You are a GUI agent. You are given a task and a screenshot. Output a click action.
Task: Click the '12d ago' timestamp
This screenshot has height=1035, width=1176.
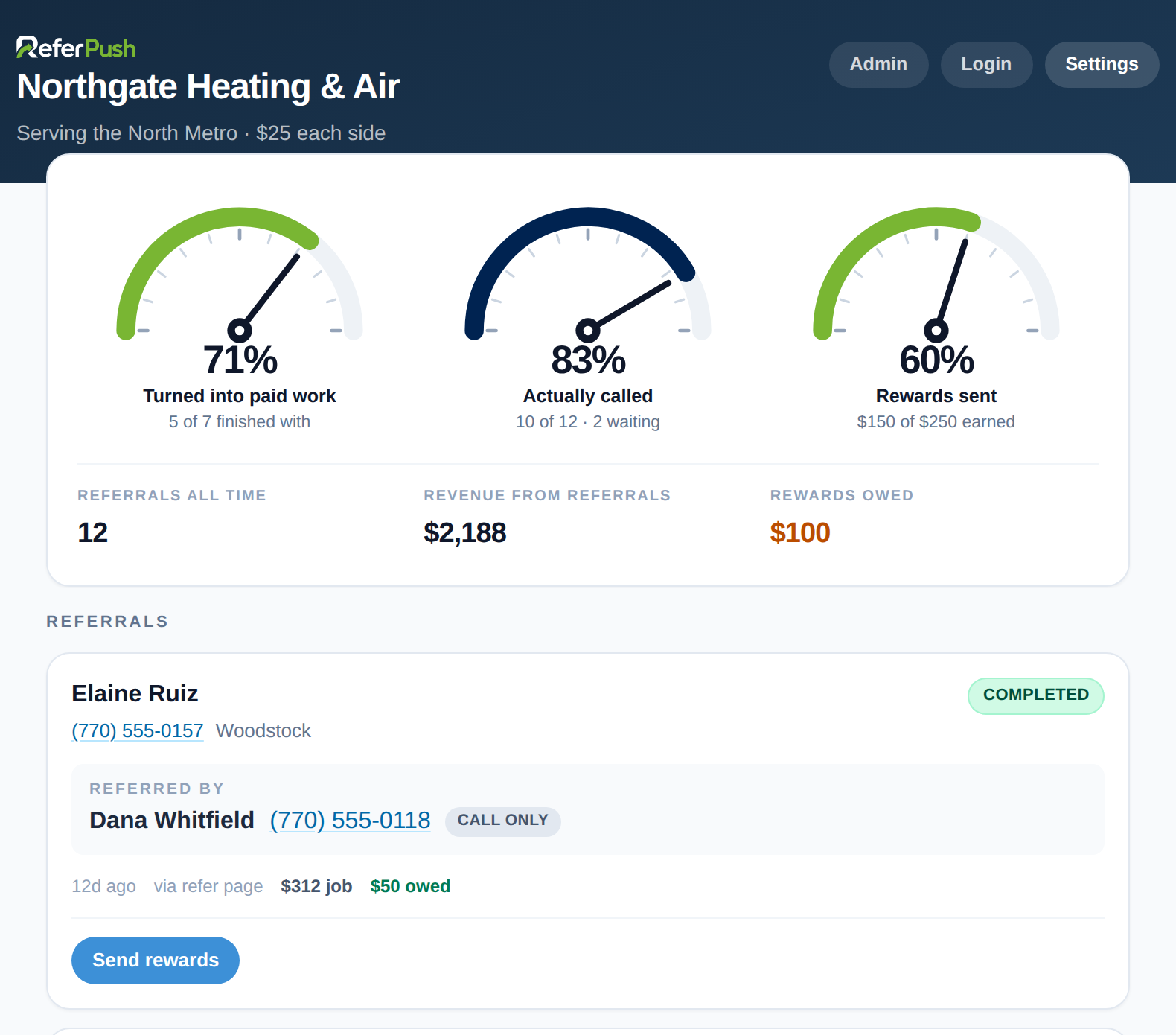(x=103, y=886)
